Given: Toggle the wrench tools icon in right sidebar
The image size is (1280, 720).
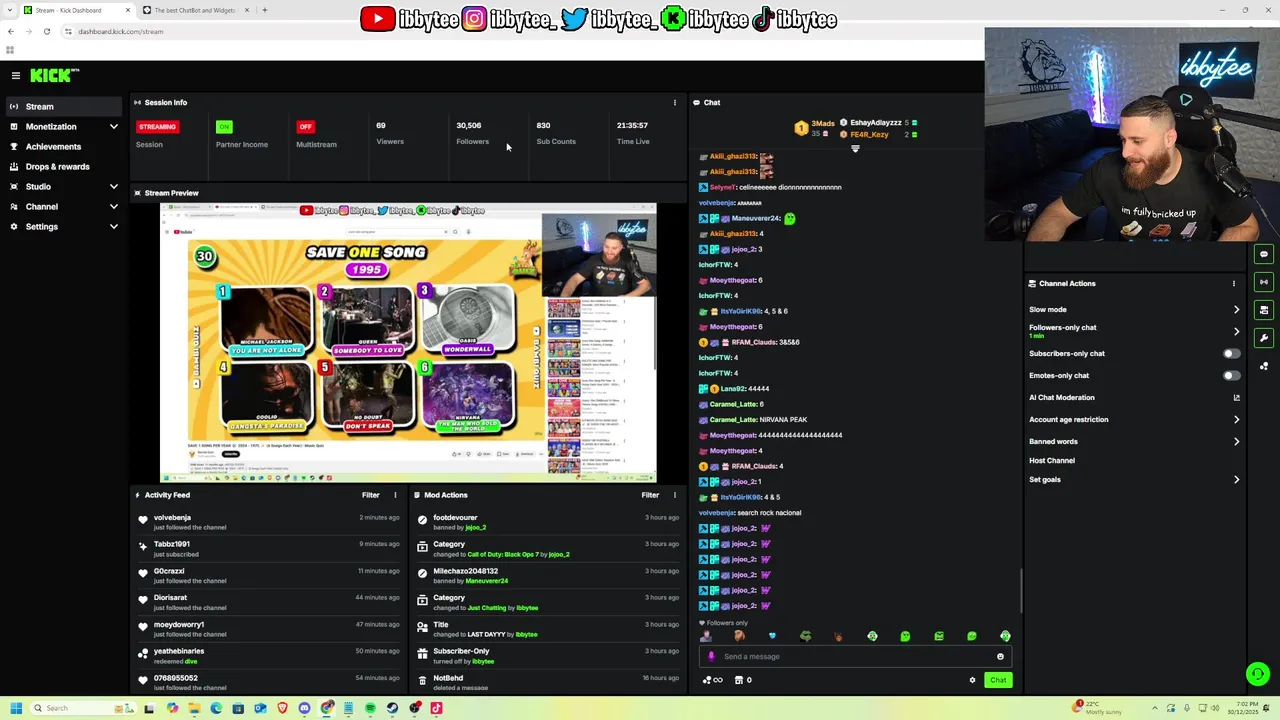Looking at the screenshot, I should pos(1264,338).
